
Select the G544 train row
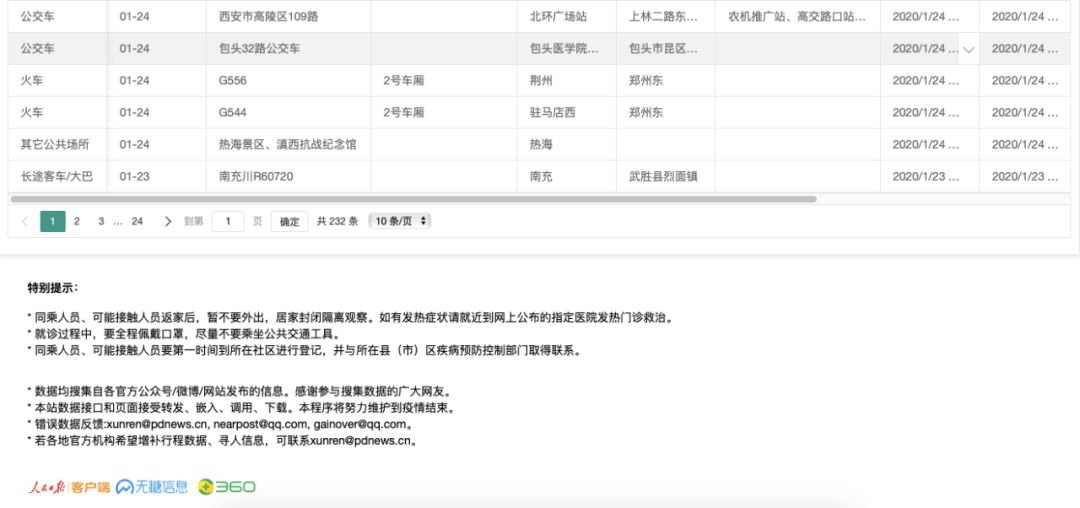tap(233, 113)
